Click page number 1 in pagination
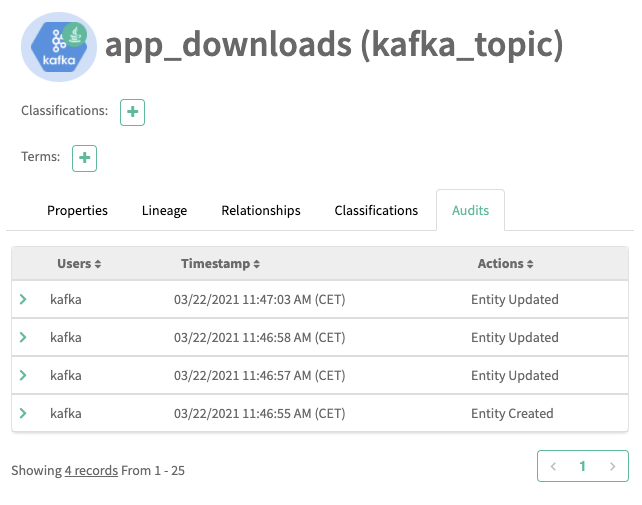 click(582, 466)
